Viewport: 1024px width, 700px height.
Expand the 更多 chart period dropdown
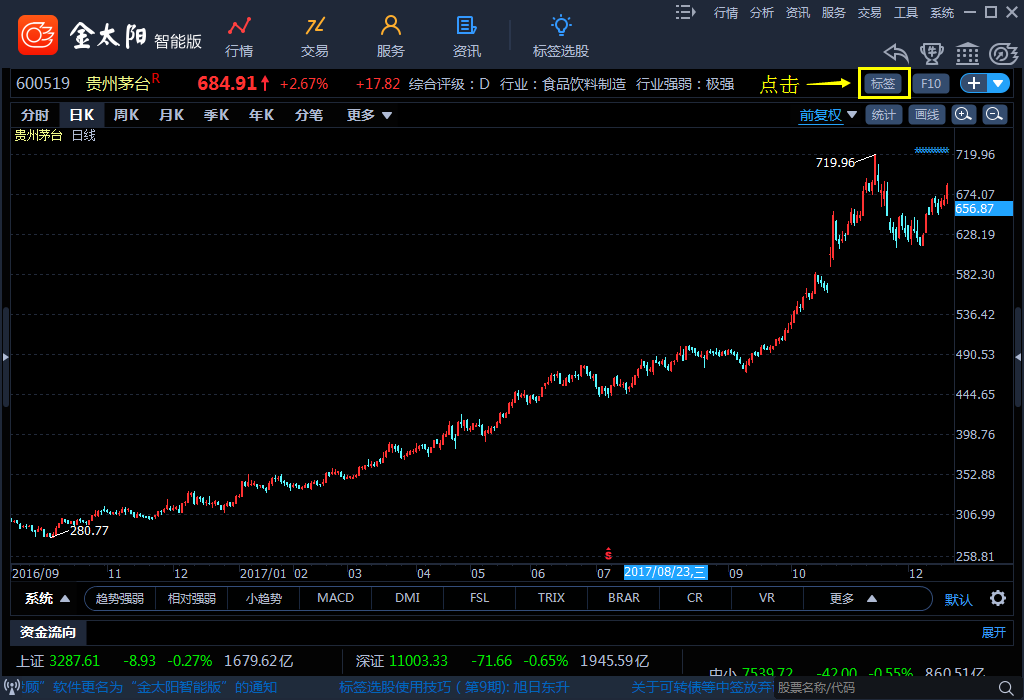pyautogui.click(x=369, y=115)
